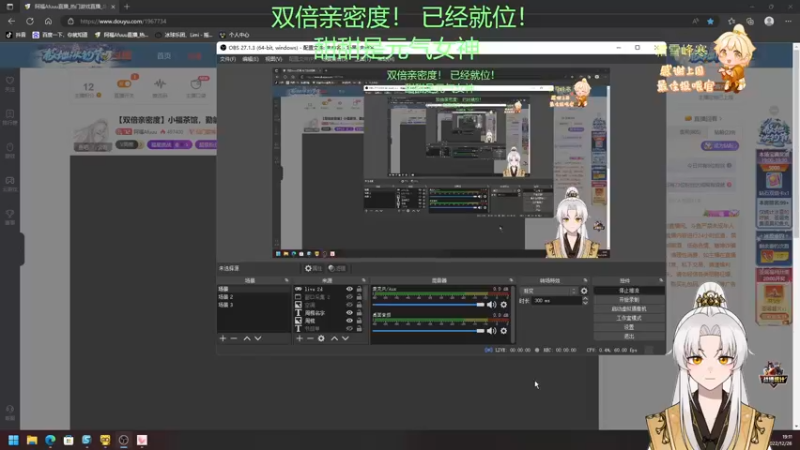Reload the Douyu page
800x450 pixels.
[30, 21]
